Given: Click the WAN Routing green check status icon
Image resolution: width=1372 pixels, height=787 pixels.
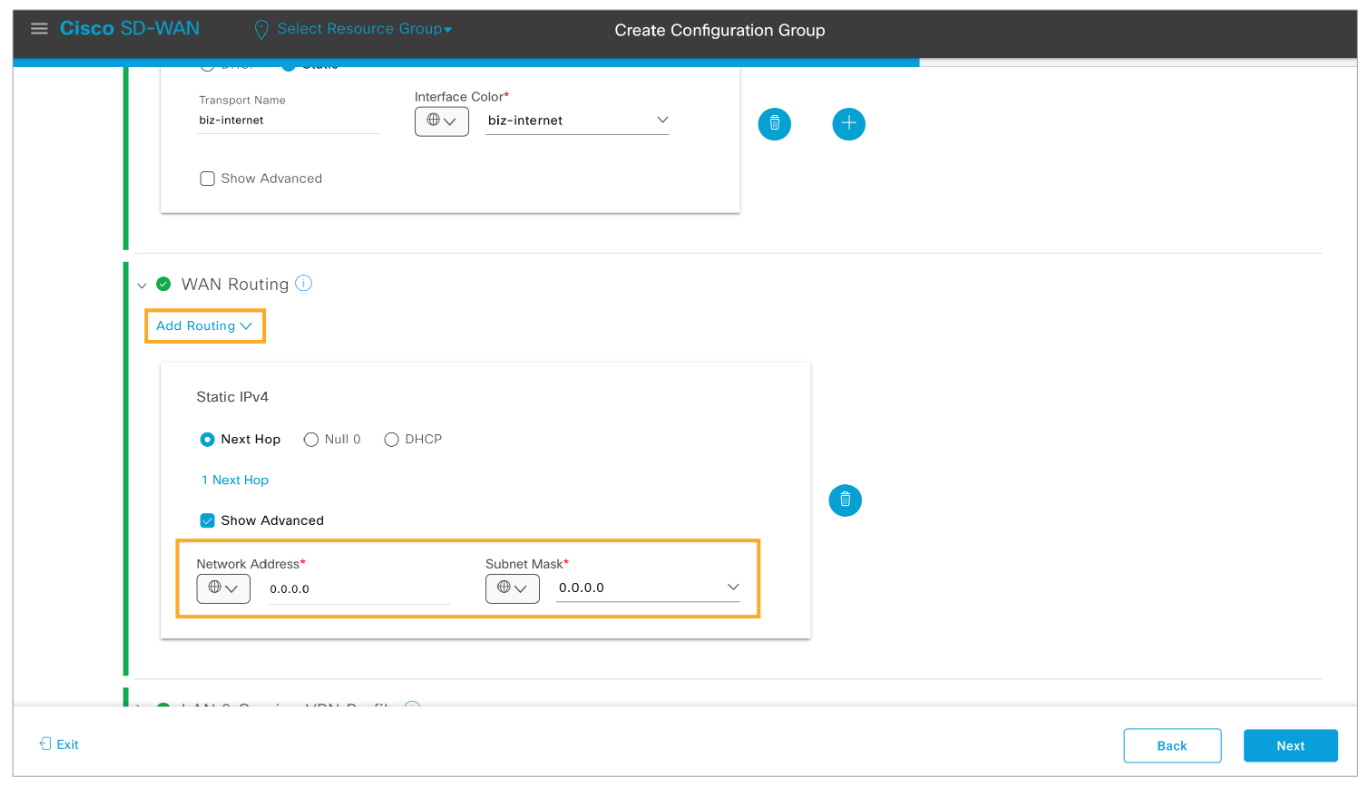Looking at the screenshot, I should tap(164, 284).
